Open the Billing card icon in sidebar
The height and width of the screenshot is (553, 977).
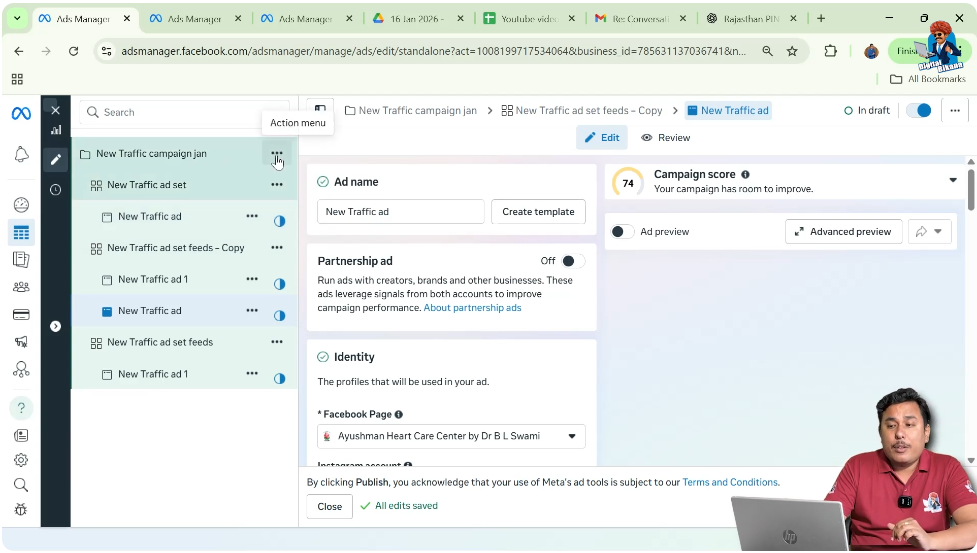point(21,315)
